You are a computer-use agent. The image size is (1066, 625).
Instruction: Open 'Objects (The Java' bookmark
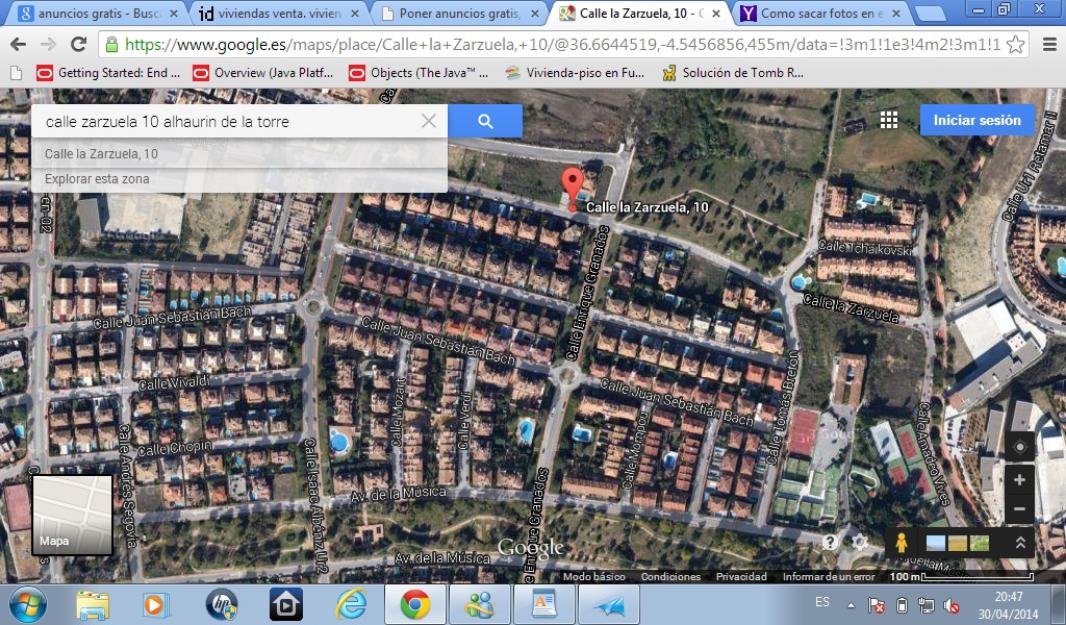click(418, 73)
